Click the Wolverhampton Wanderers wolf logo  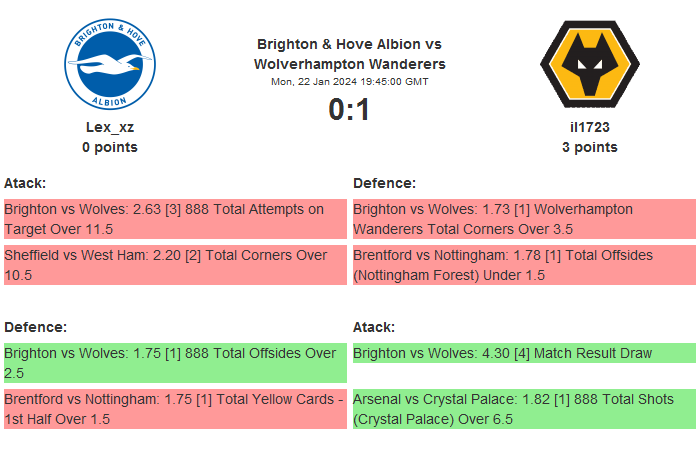[589, 65]
